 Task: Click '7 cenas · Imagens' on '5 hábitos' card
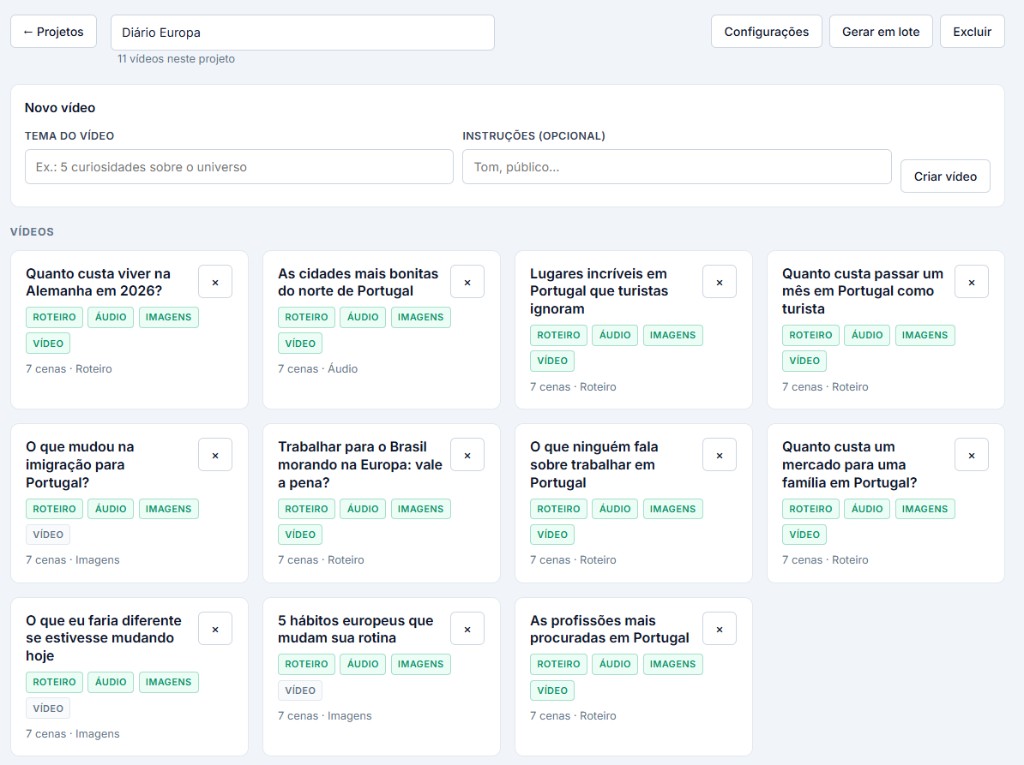click(325, 715)
